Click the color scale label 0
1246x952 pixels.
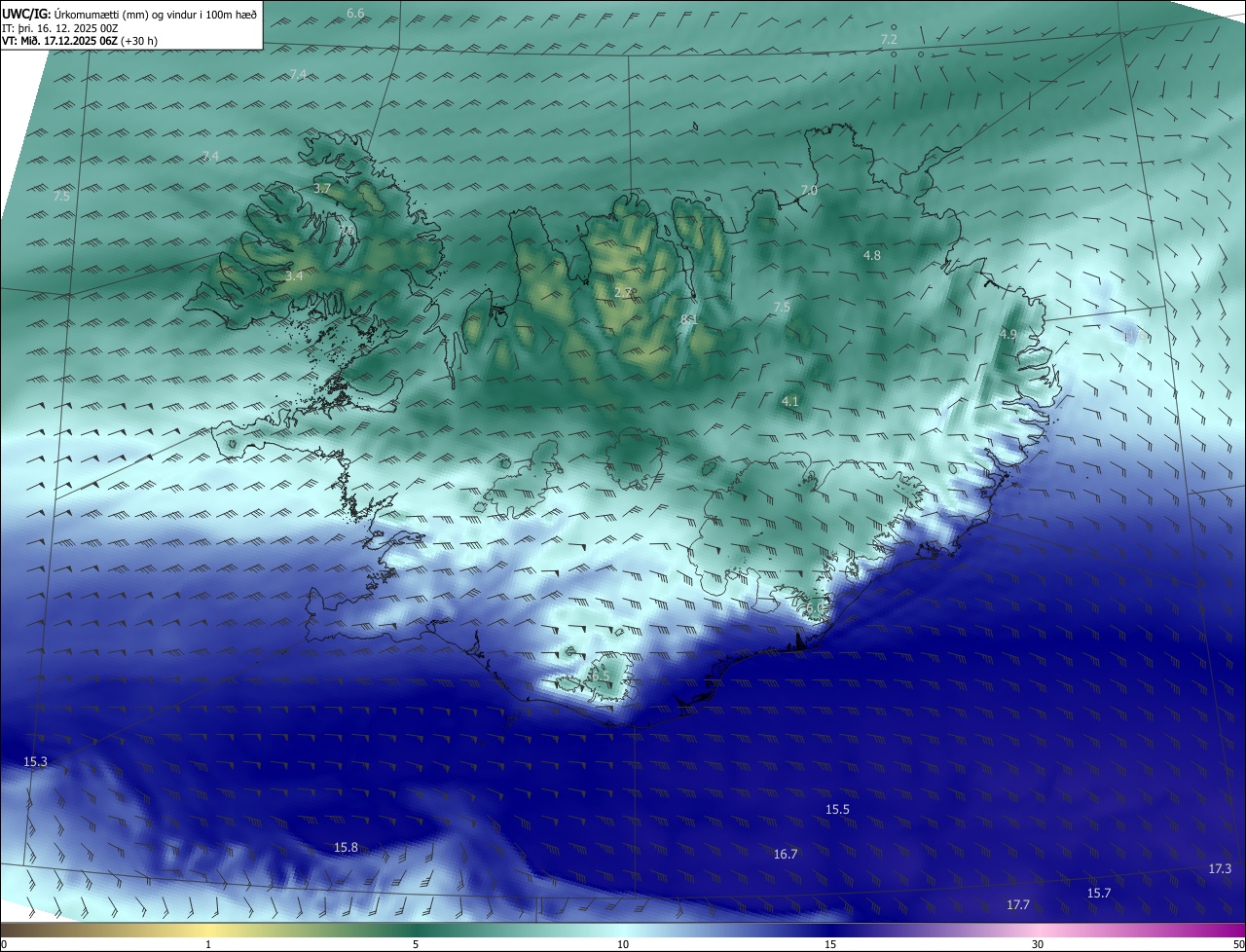point(4,944)
